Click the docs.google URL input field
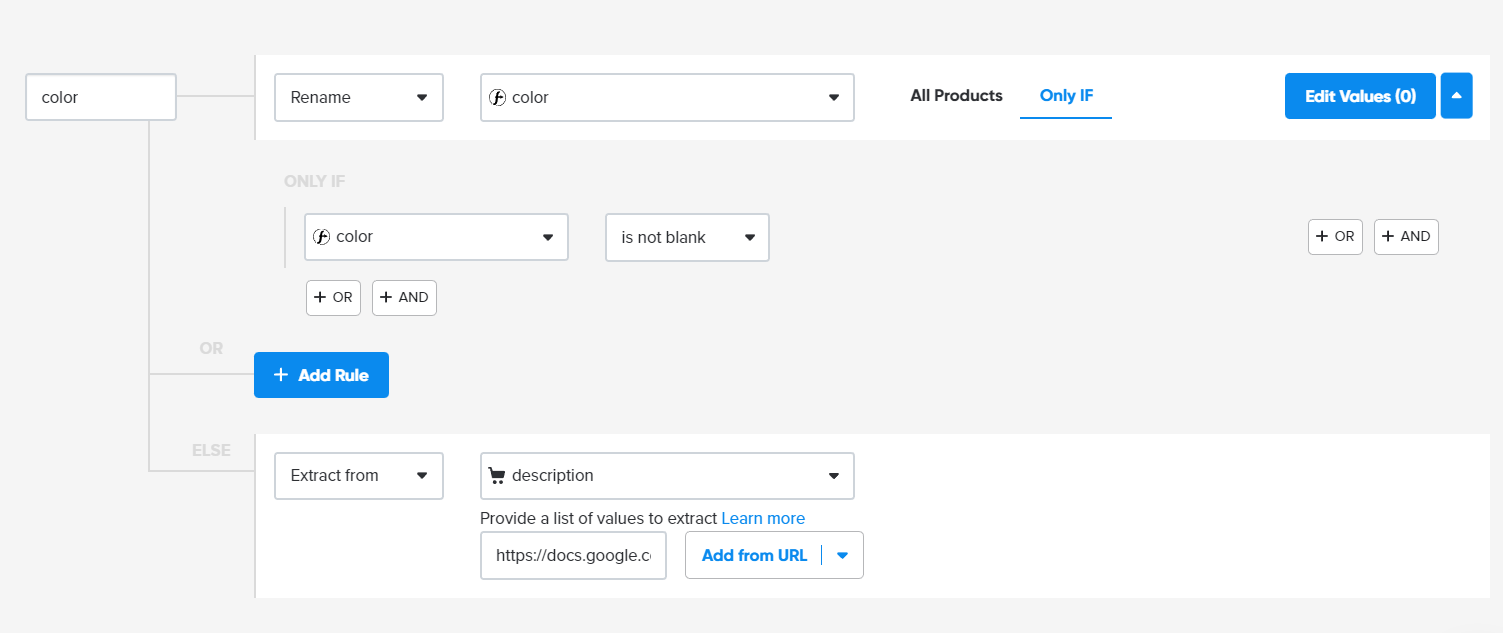The height and width of the screenshot is (633, 1503). 573,555
